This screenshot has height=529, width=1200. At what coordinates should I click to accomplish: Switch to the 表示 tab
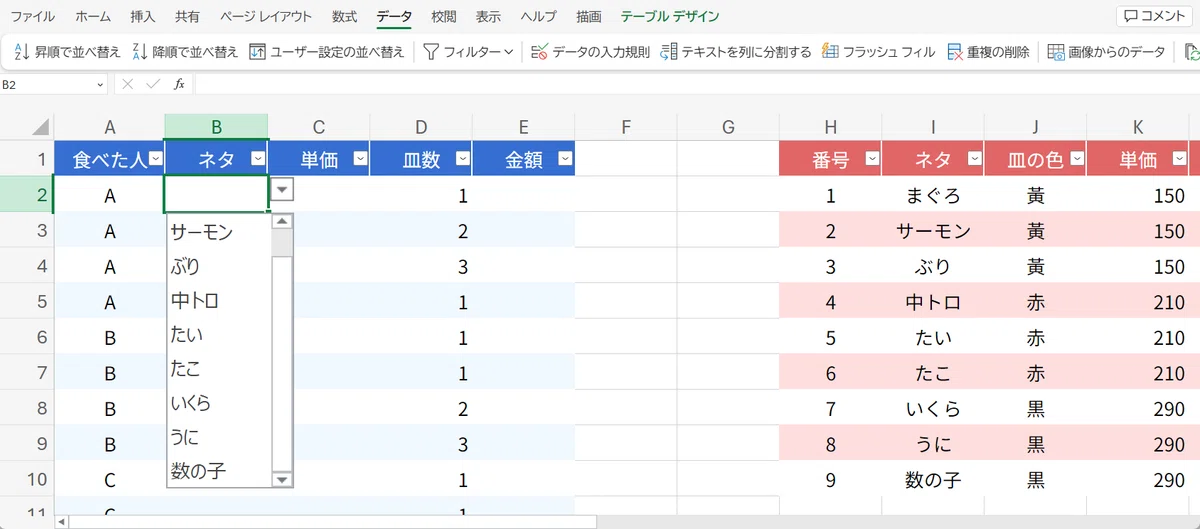click(x=488, y=17)
